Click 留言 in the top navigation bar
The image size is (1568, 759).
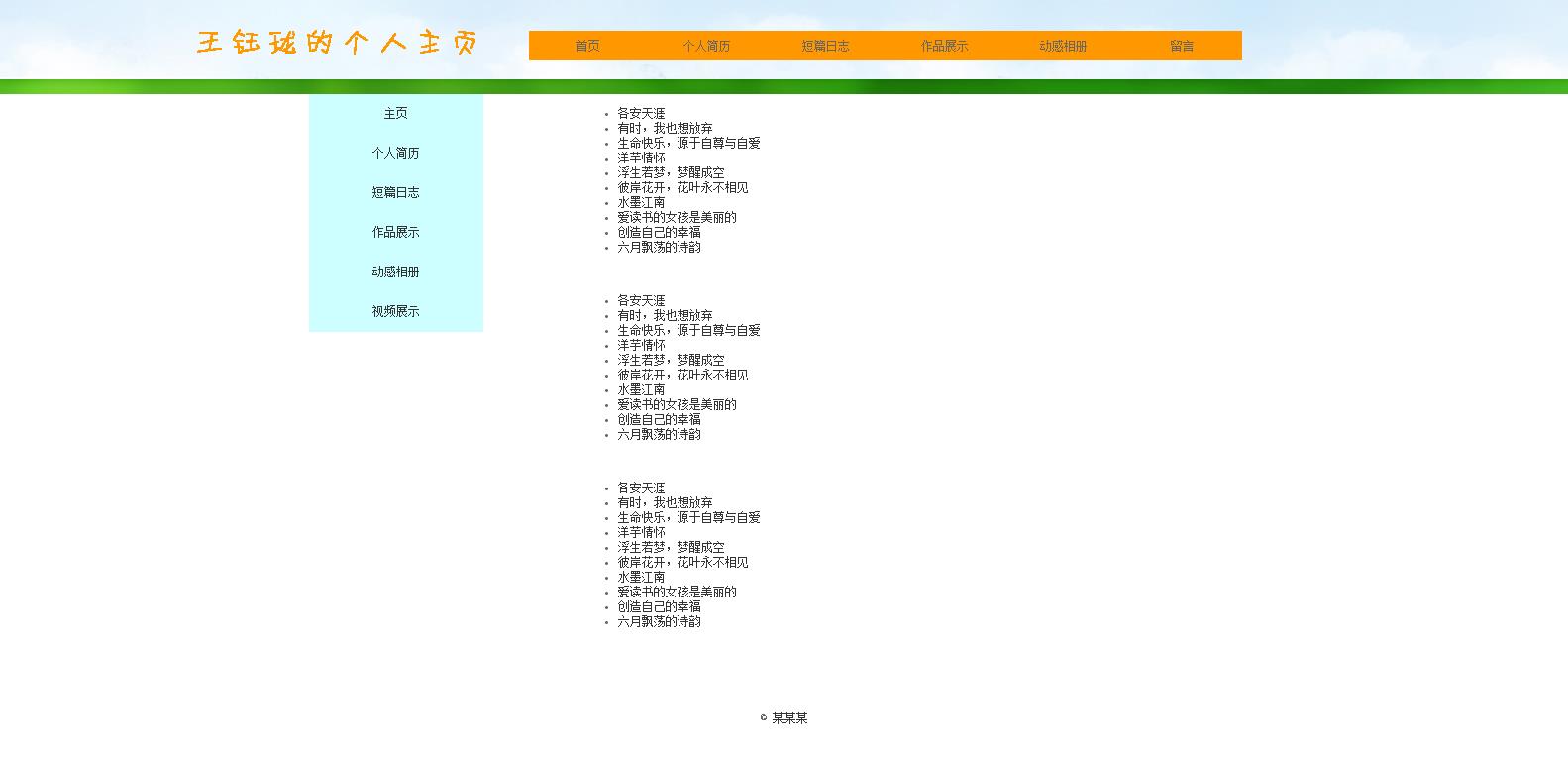point(1182,46)
